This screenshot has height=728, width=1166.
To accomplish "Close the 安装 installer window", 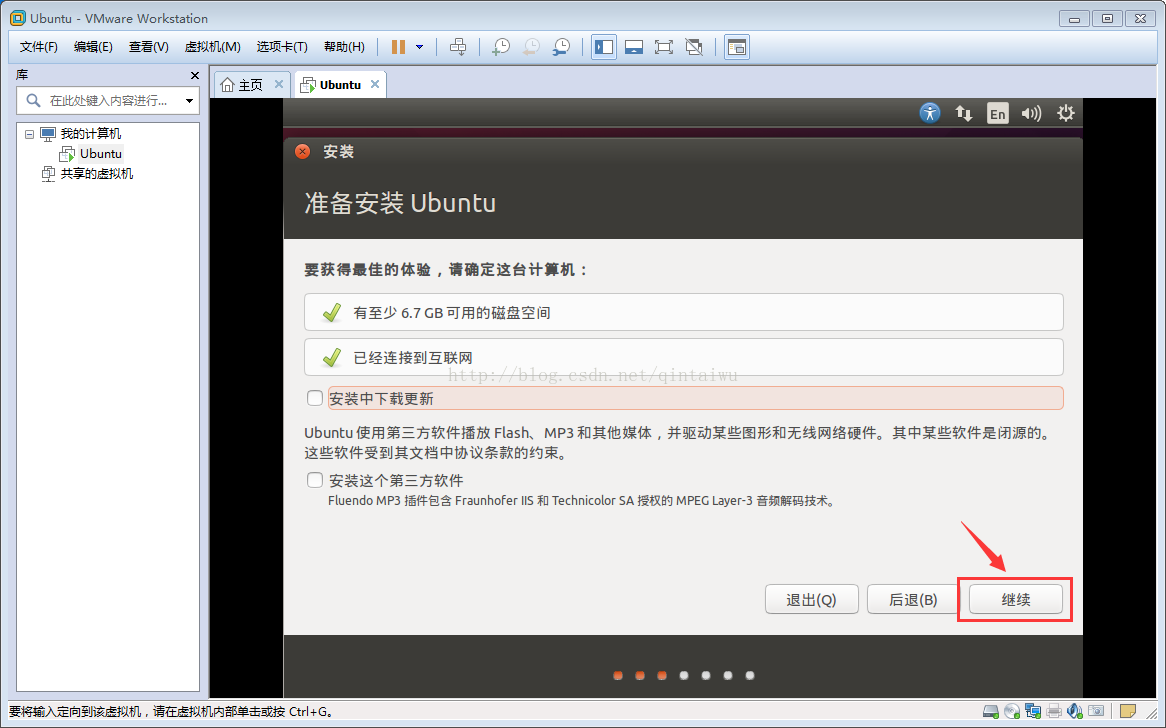I will [303, 152].
